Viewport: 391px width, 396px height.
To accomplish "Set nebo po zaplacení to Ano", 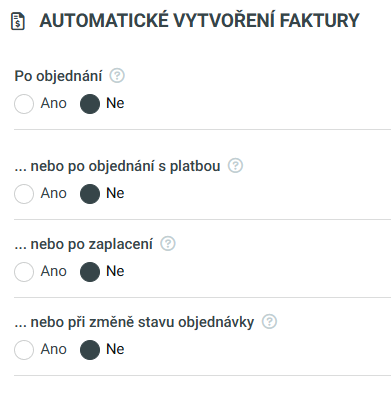I will point(24,272).
